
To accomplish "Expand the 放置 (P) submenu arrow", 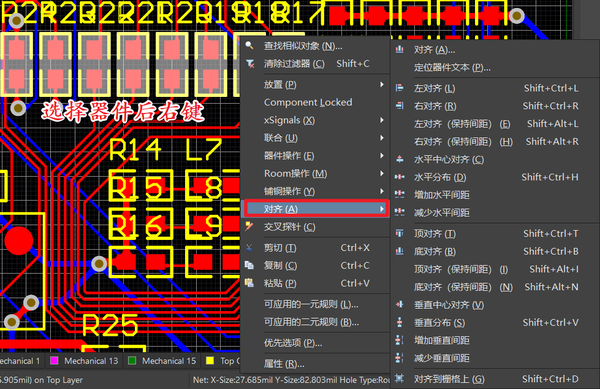I will pyautogui.click(x=382, y=85).
